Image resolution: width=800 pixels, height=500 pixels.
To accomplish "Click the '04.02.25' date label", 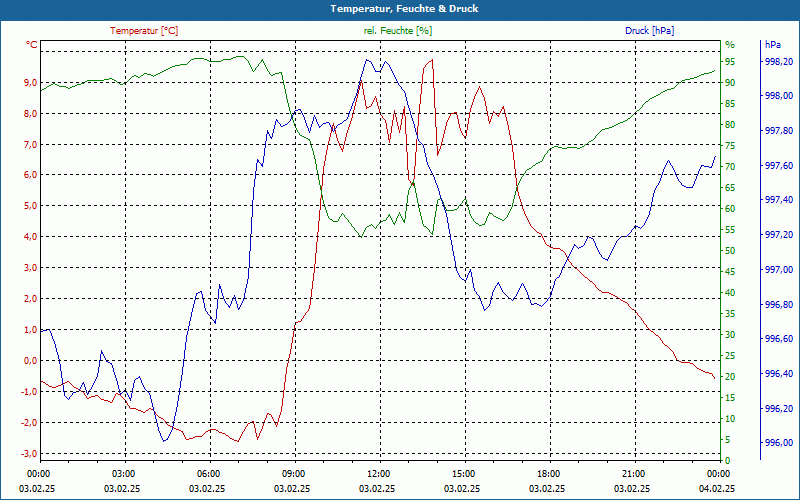I will click(717, 488).
